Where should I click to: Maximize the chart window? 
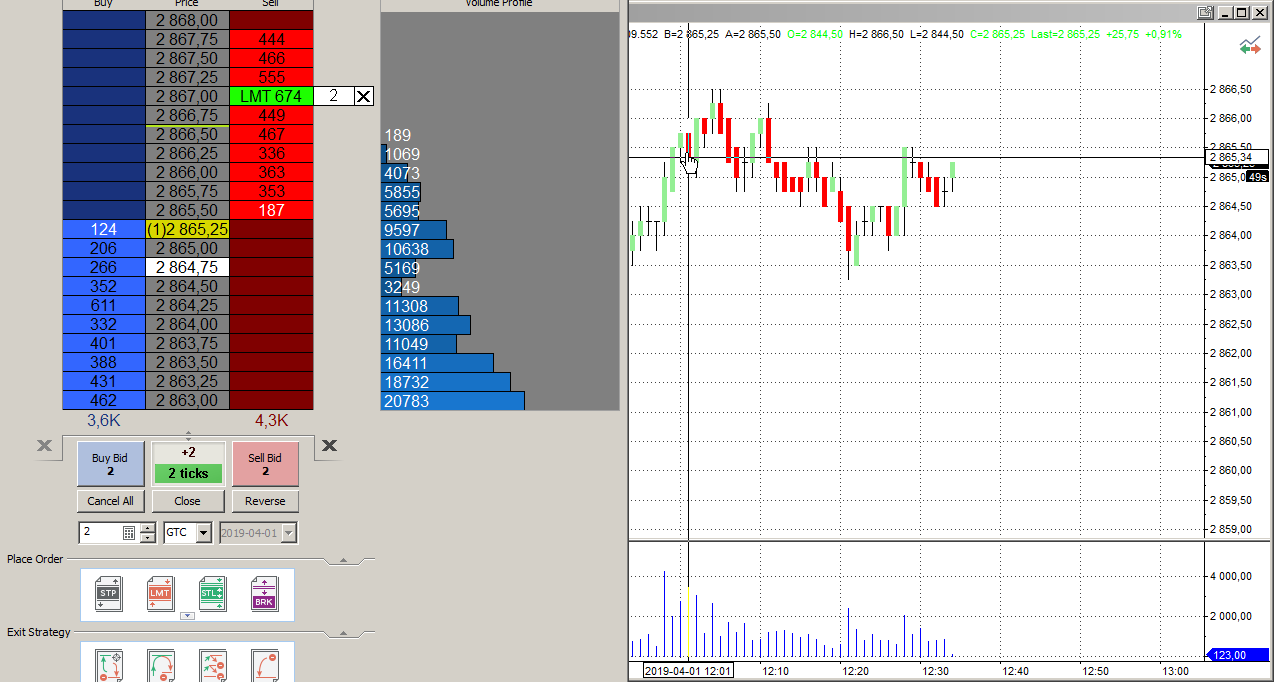coord(1242,13)
